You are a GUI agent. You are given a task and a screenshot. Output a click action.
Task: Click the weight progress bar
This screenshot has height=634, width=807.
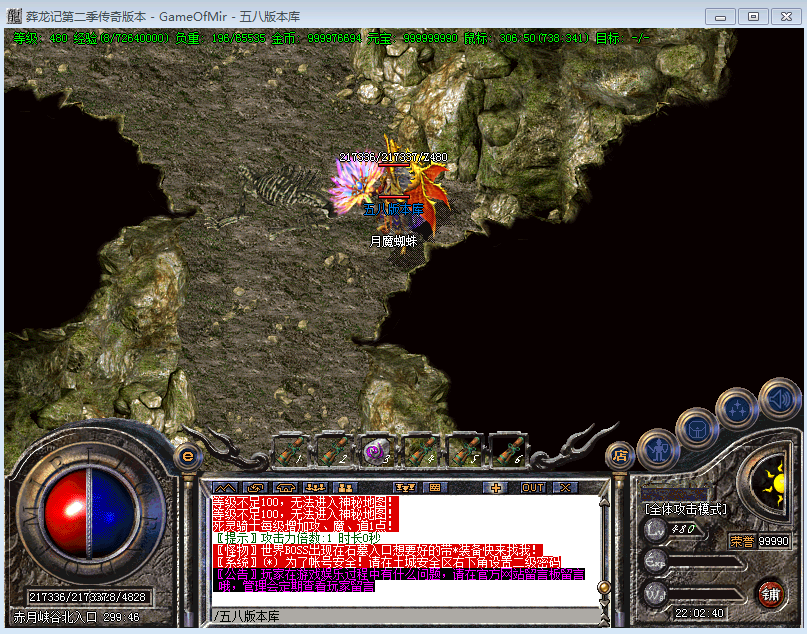coord(707,594)
